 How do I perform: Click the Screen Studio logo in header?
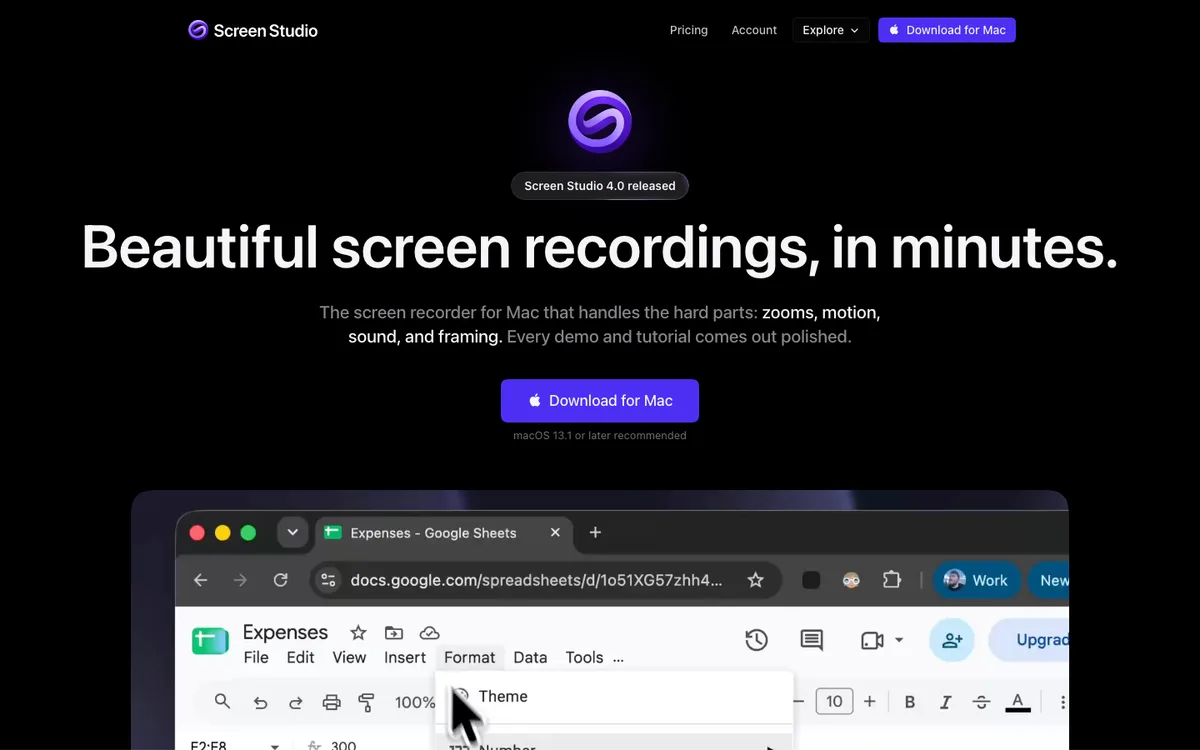(253, 30)
